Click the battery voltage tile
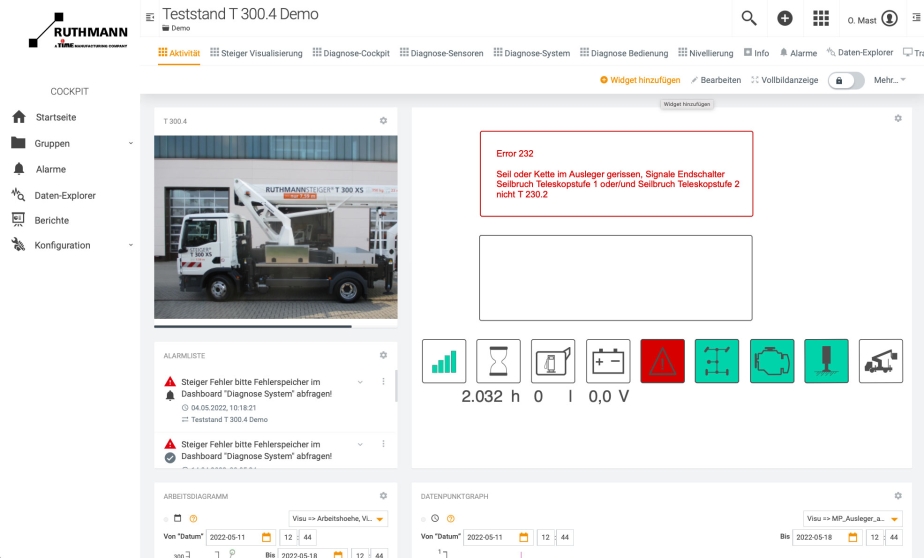 tap(608, 361)
